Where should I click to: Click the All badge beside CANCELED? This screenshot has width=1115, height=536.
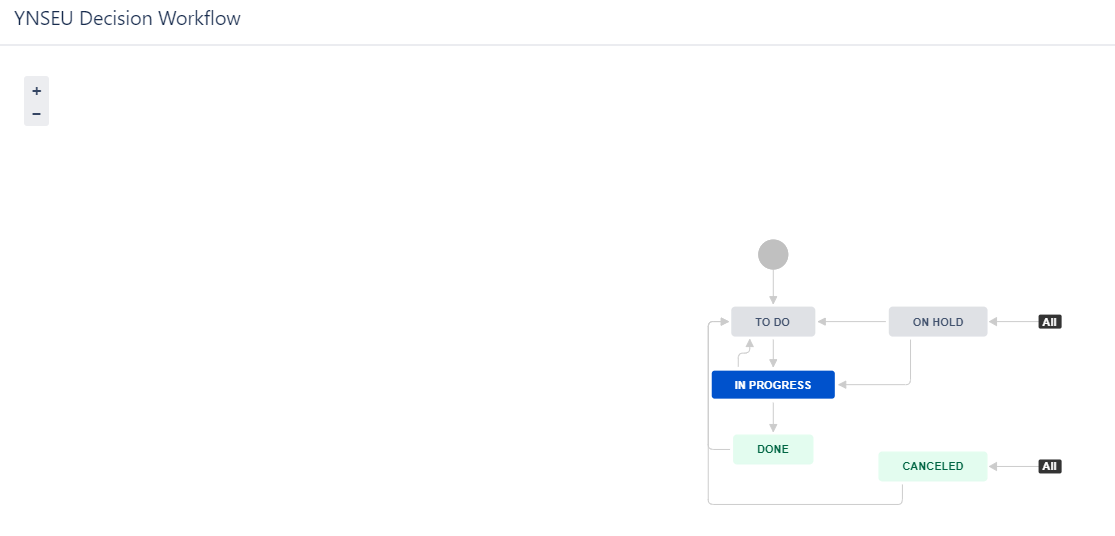point(1050,466)
